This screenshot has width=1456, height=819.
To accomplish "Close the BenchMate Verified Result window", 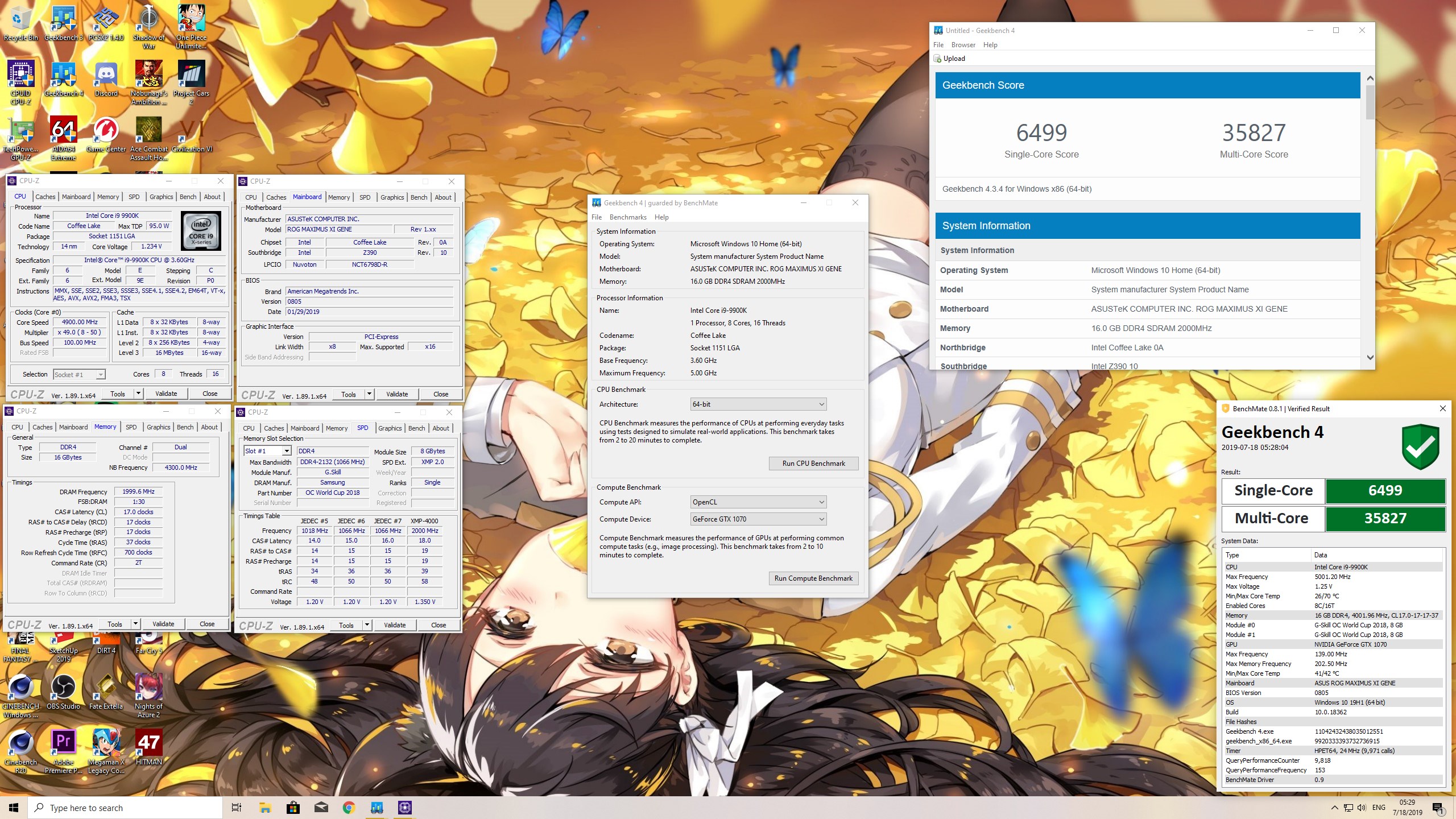I will [x=1442, y=408].
